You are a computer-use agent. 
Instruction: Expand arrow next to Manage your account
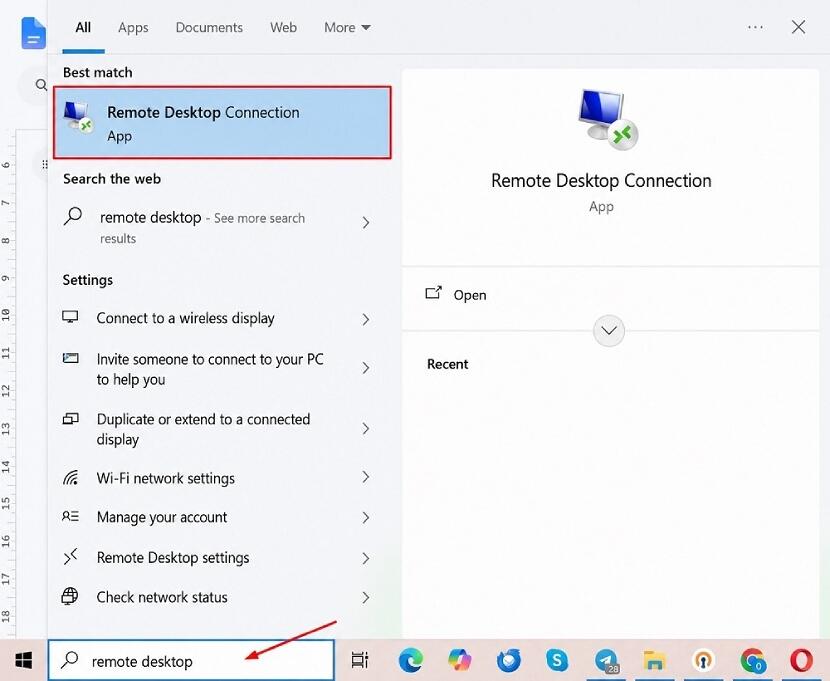366,517
